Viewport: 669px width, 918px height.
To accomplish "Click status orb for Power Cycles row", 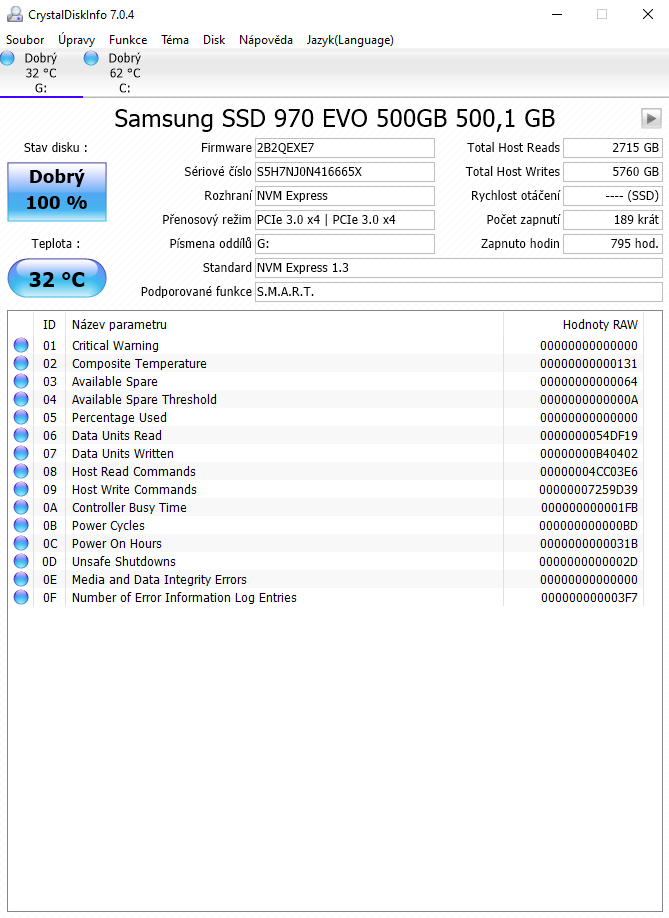I will tap(21, 525).
